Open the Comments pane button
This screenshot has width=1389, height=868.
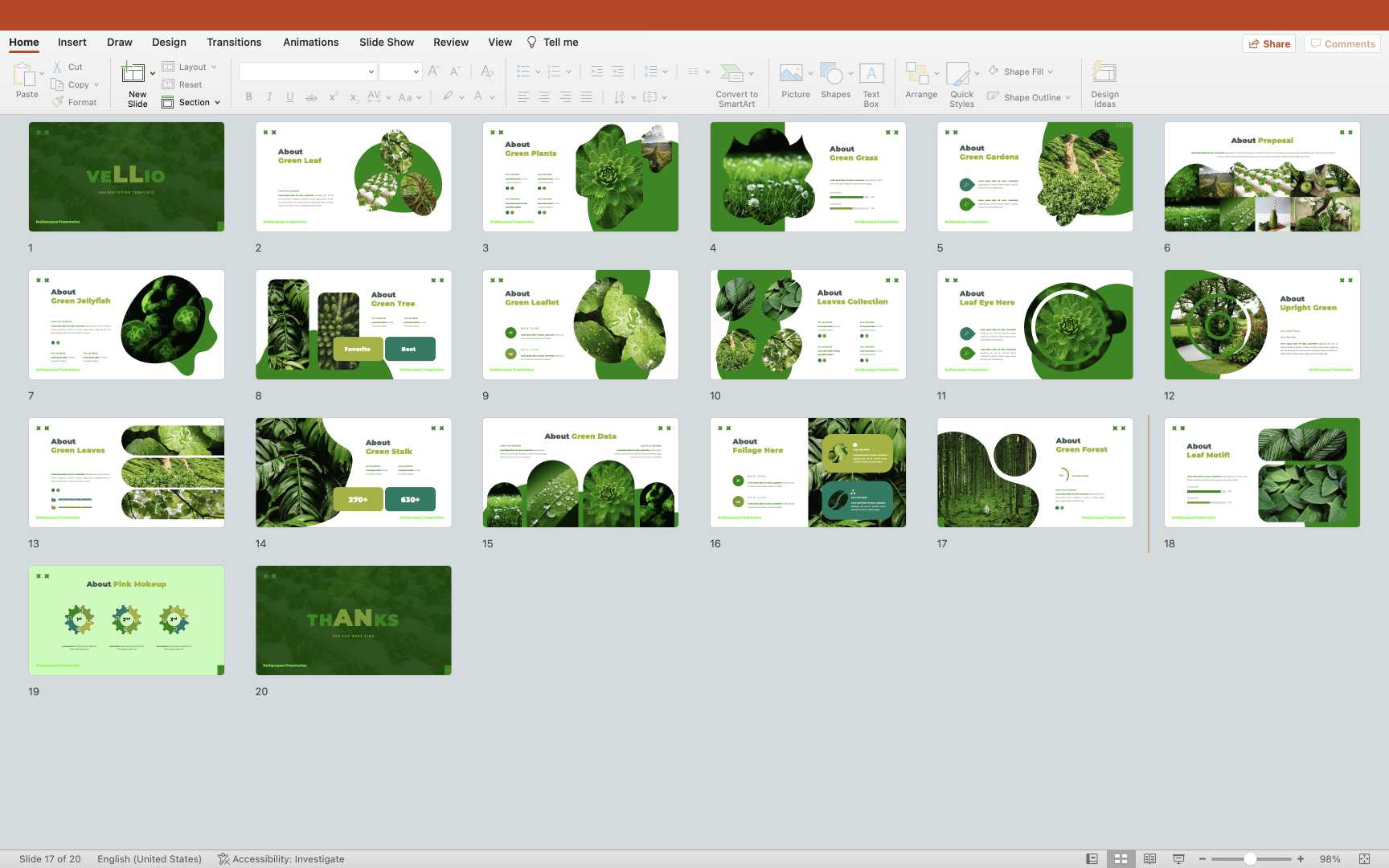tap(1342, 43)
